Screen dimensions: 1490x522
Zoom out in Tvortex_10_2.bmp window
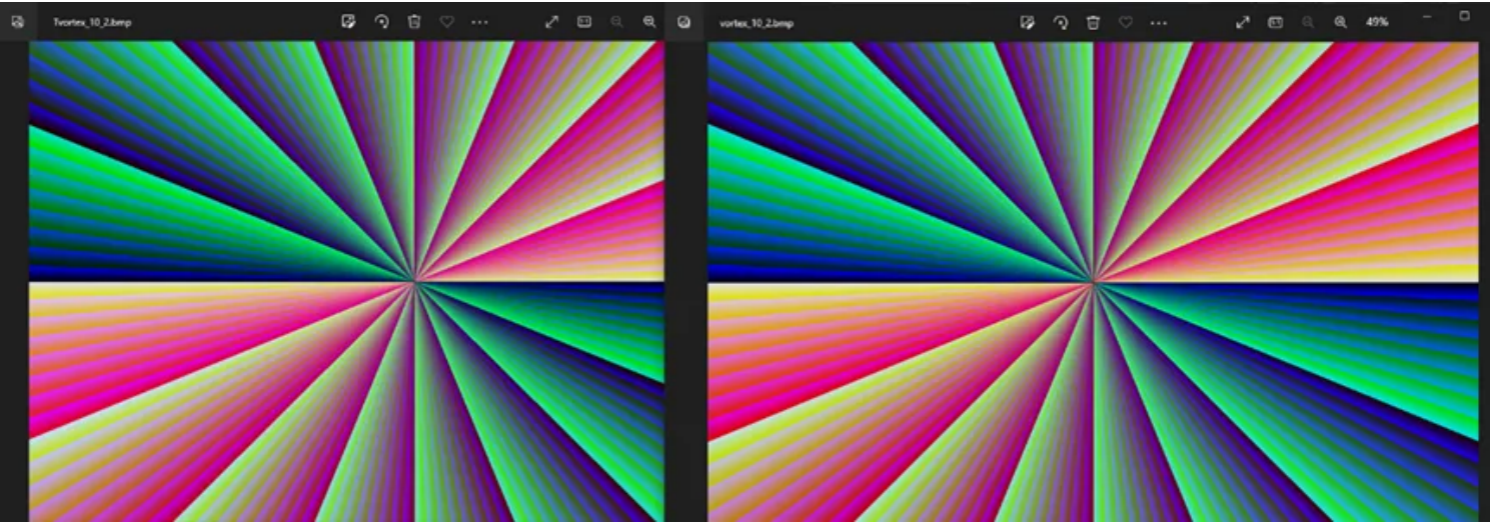coord(616,22)
